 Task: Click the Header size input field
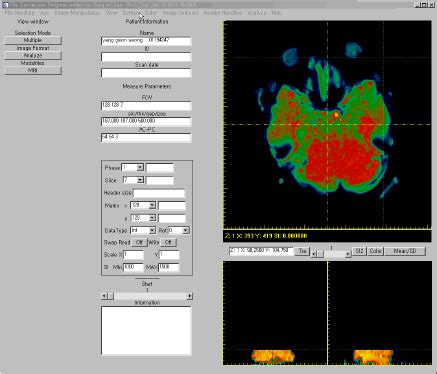point(159,193)
